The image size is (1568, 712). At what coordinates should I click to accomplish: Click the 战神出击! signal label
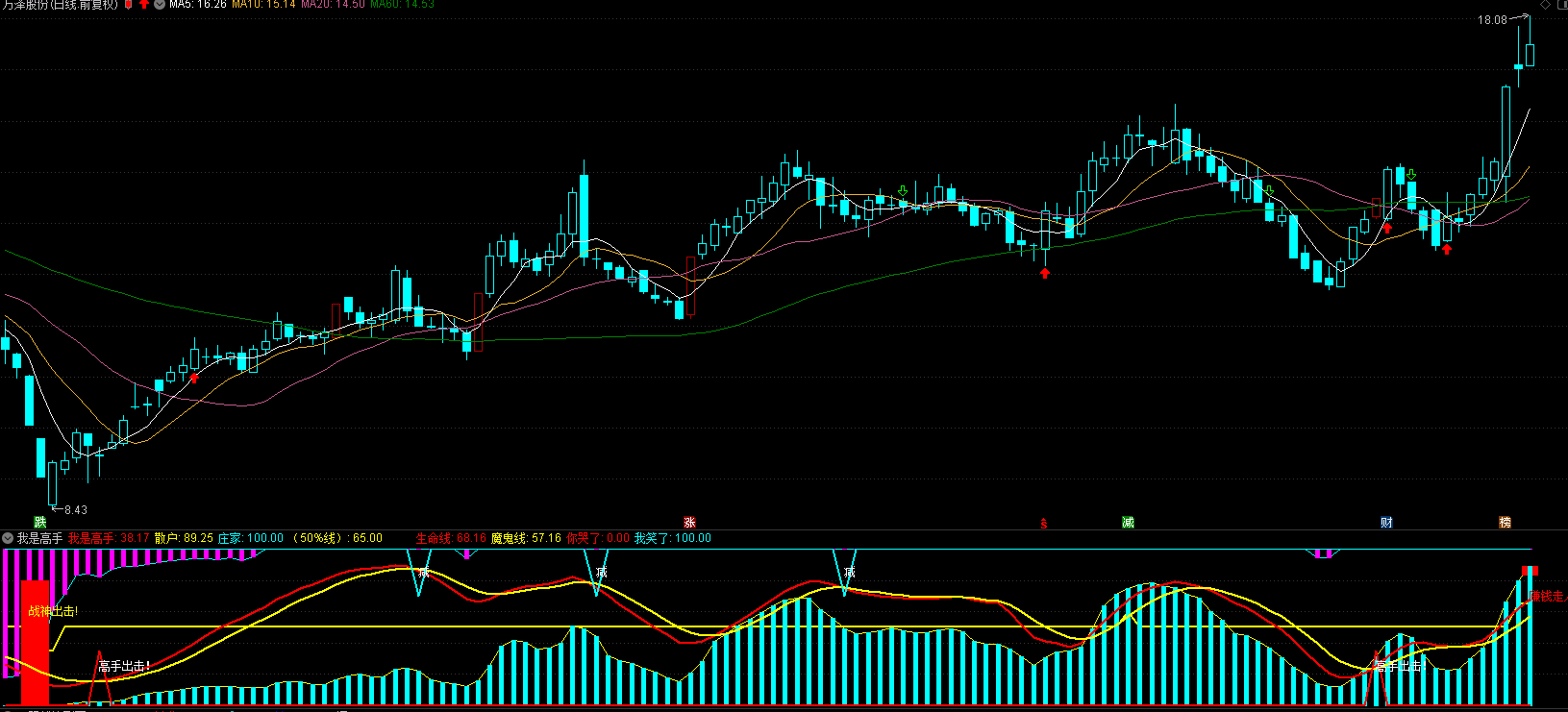(x=53, y=611)
